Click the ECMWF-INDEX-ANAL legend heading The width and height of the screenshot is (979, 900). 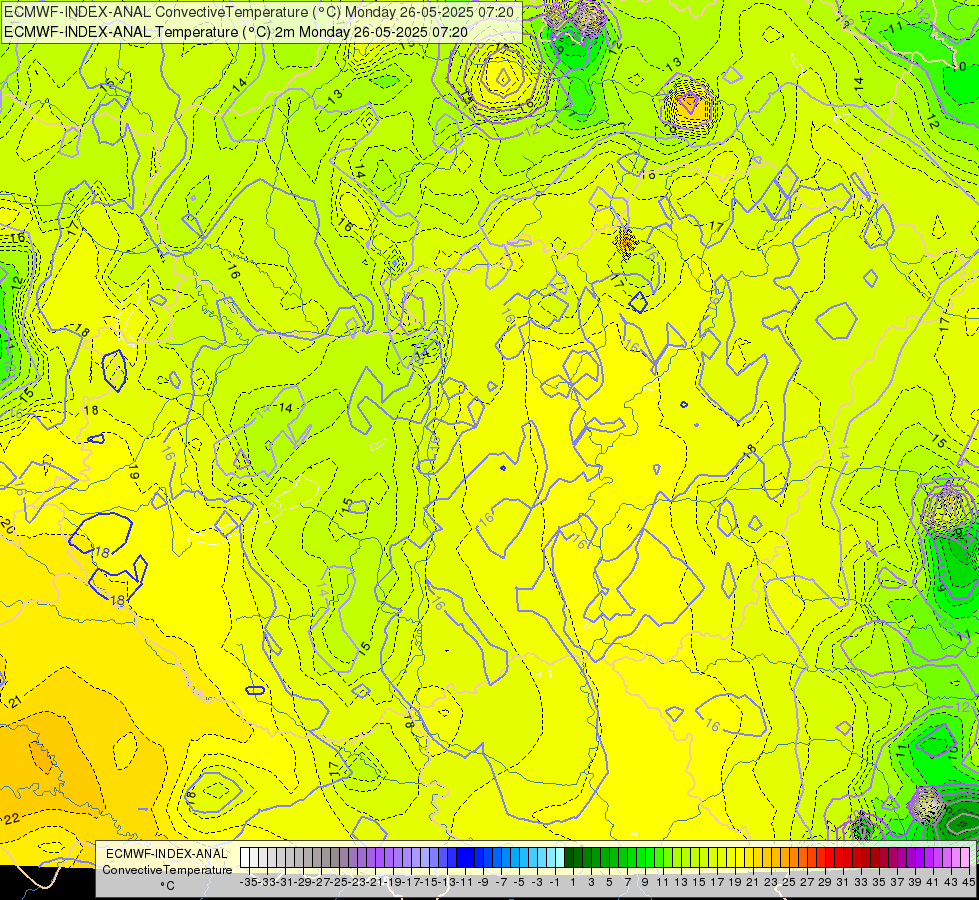(x=167, y=854)
